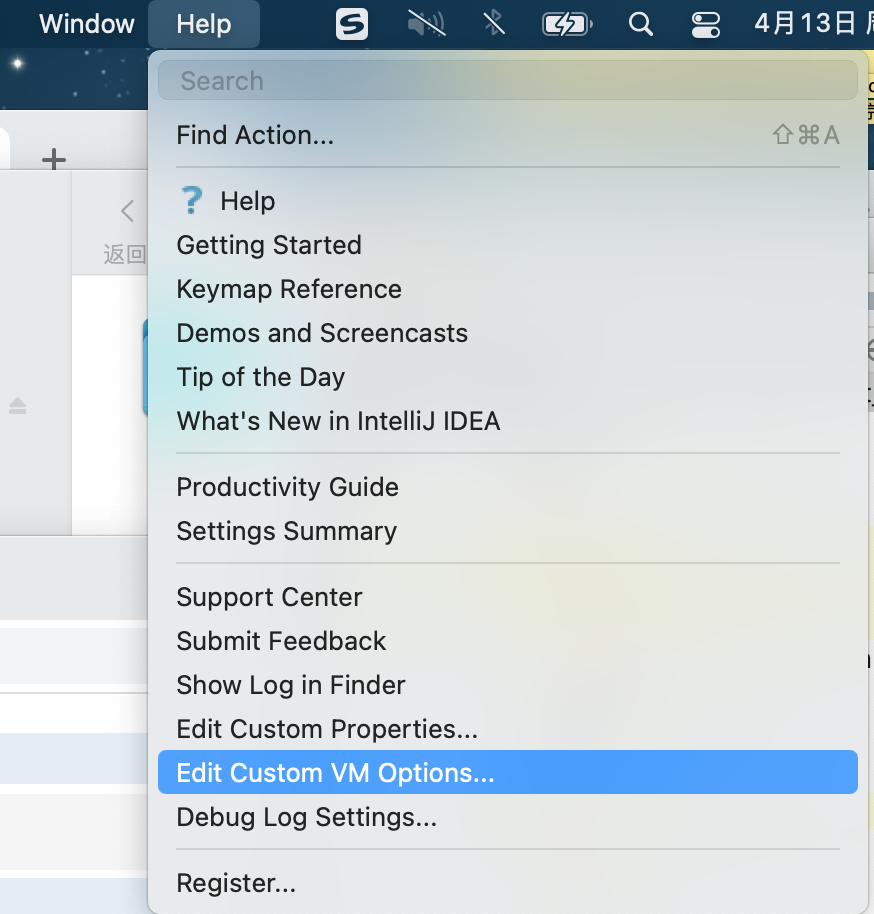874x914 pixels.
Task: Open Help with question mark icon
Action: 226,201
